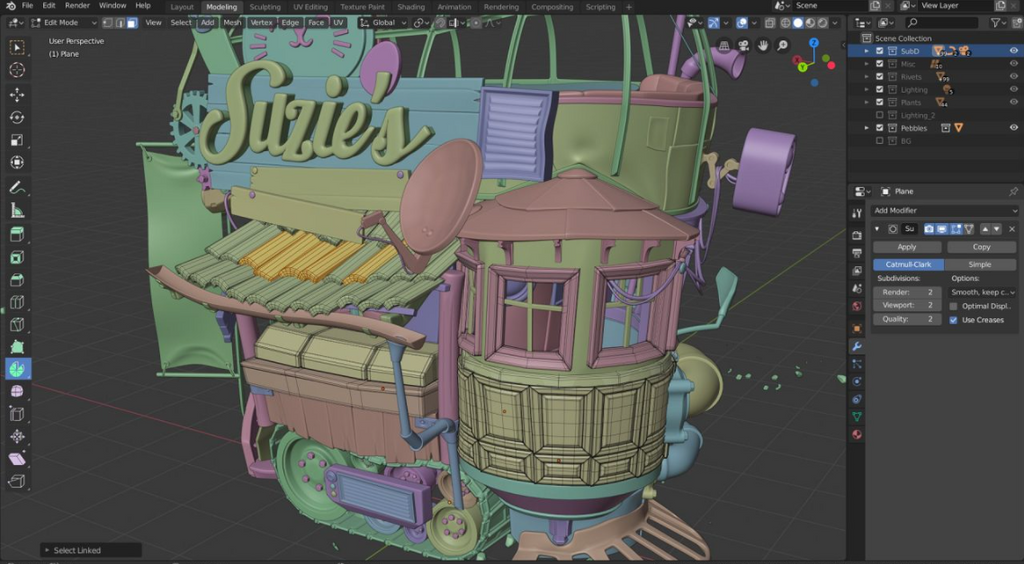The width and height of the screenshot is (1024, 564).
Task: Enable the BG collection checkbox
Action: 880,140
